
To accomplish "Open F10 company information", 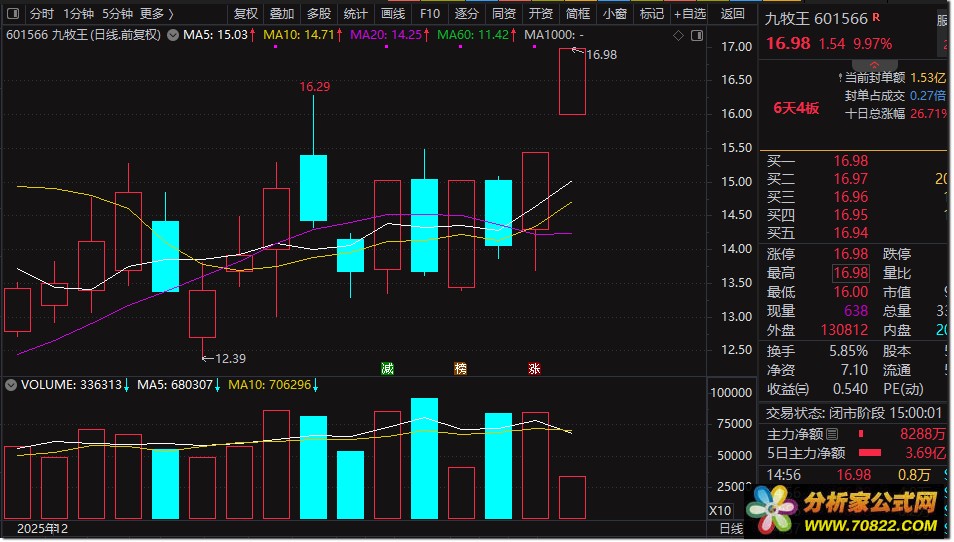I will pos(430,13).
